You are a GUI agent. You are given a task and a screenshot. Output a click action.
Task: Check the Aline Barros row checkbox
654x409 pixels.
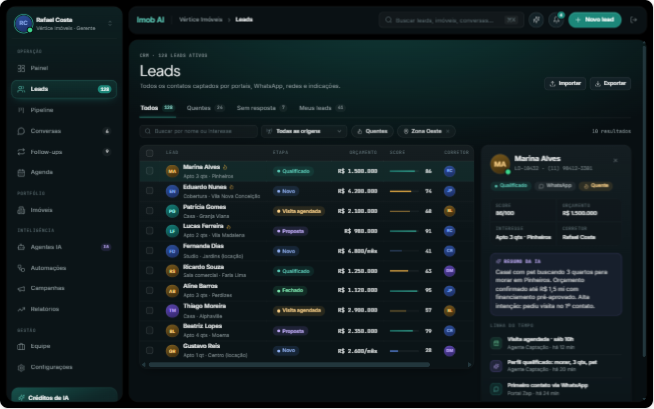(x=149, y=290)
